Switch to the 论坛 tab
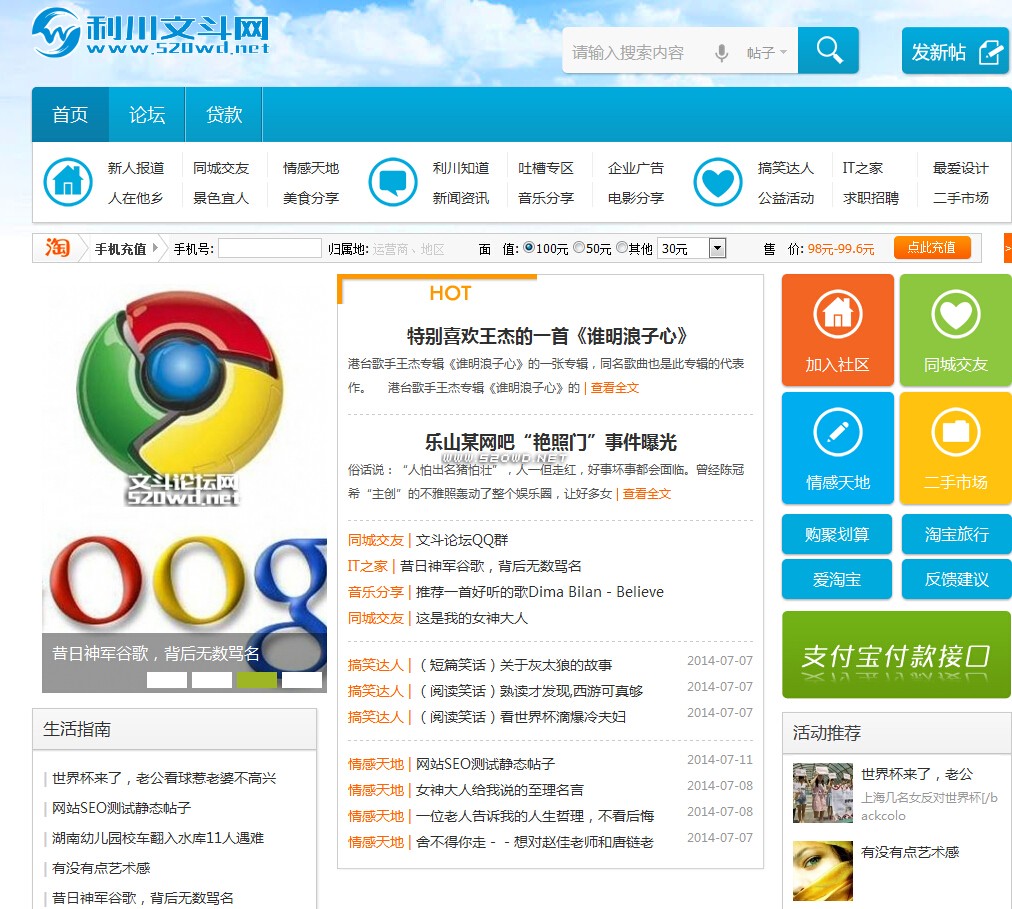The height and width of the screenshot is (909, 1012). (147, 115)
